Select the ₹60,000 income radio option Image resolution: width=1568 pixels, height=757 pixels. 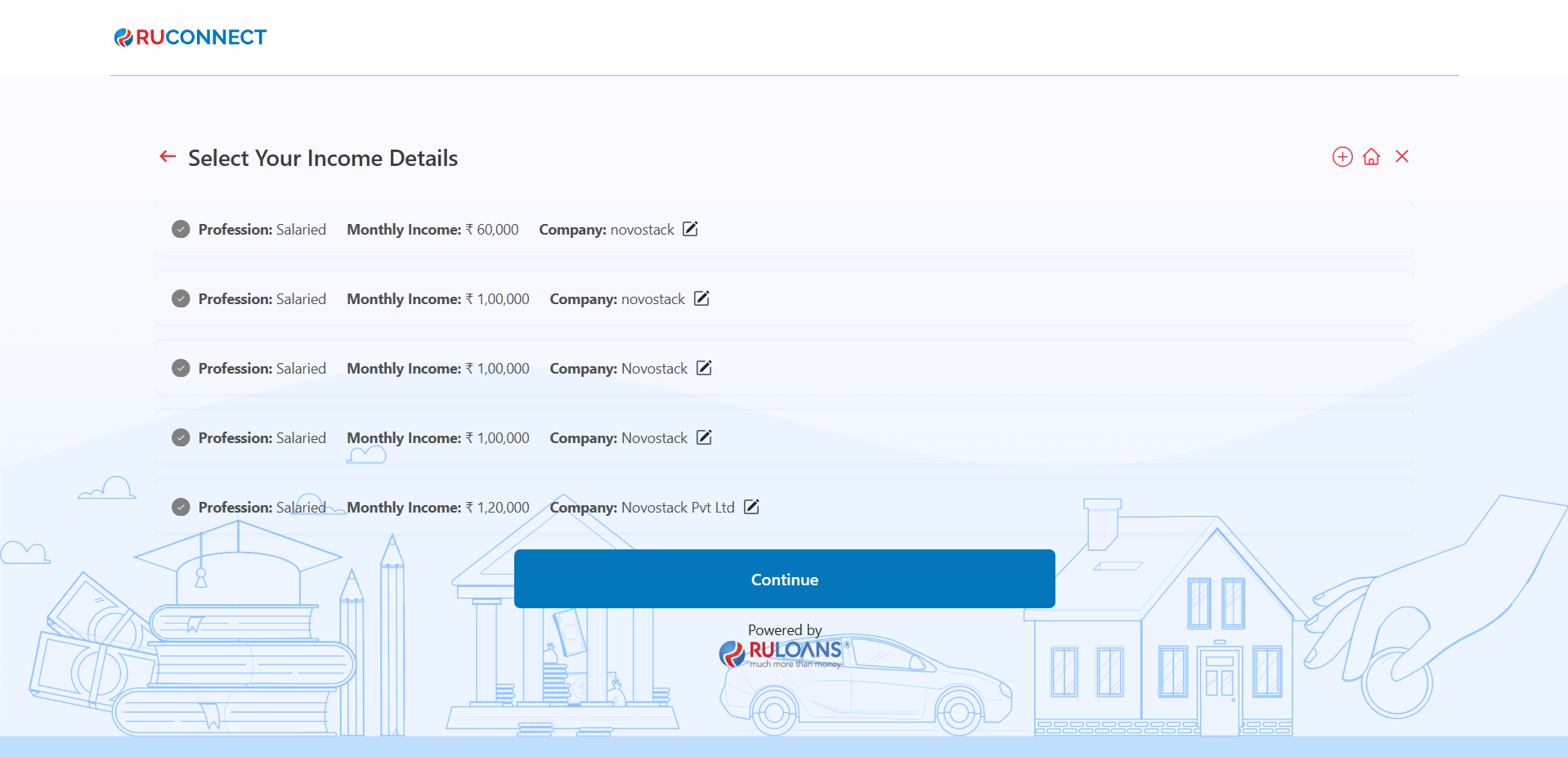click(181, 230)
